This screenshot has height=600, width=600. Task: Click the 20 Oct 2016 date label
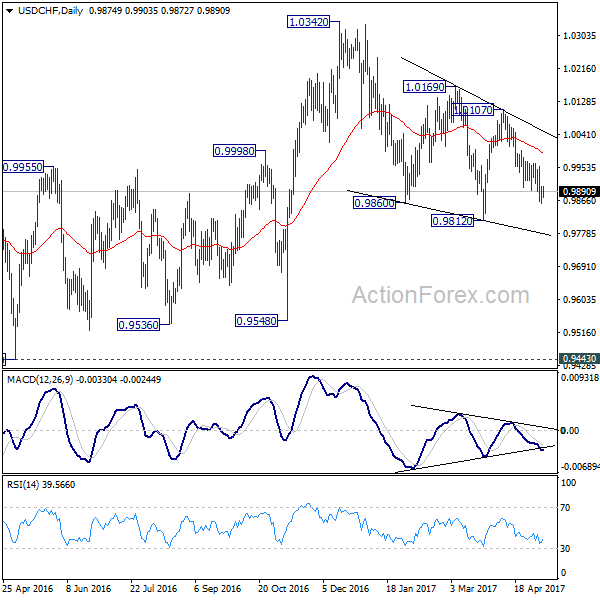[x=283, y=588]
